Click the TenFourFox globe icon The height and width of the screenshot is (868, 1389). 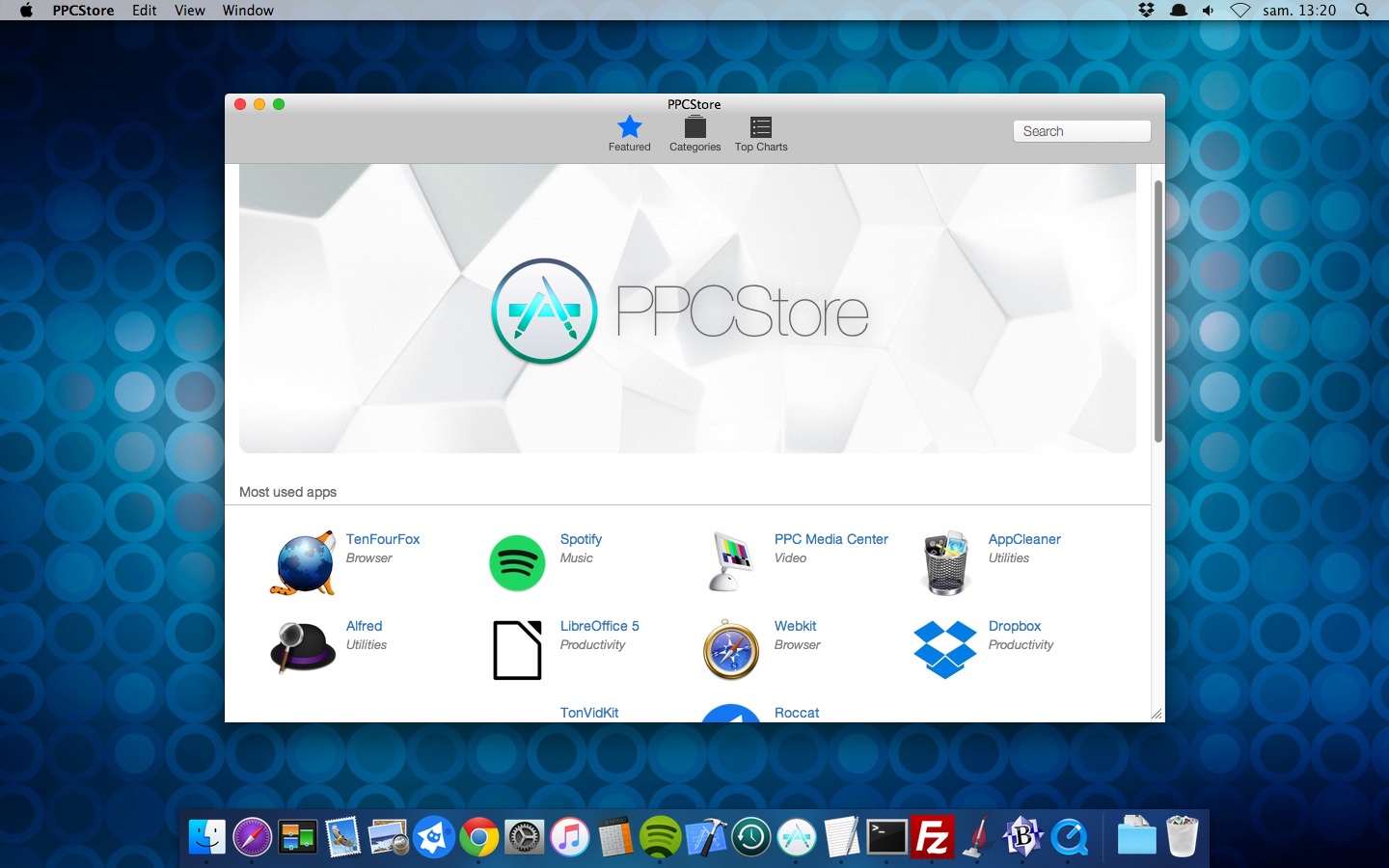303,563
